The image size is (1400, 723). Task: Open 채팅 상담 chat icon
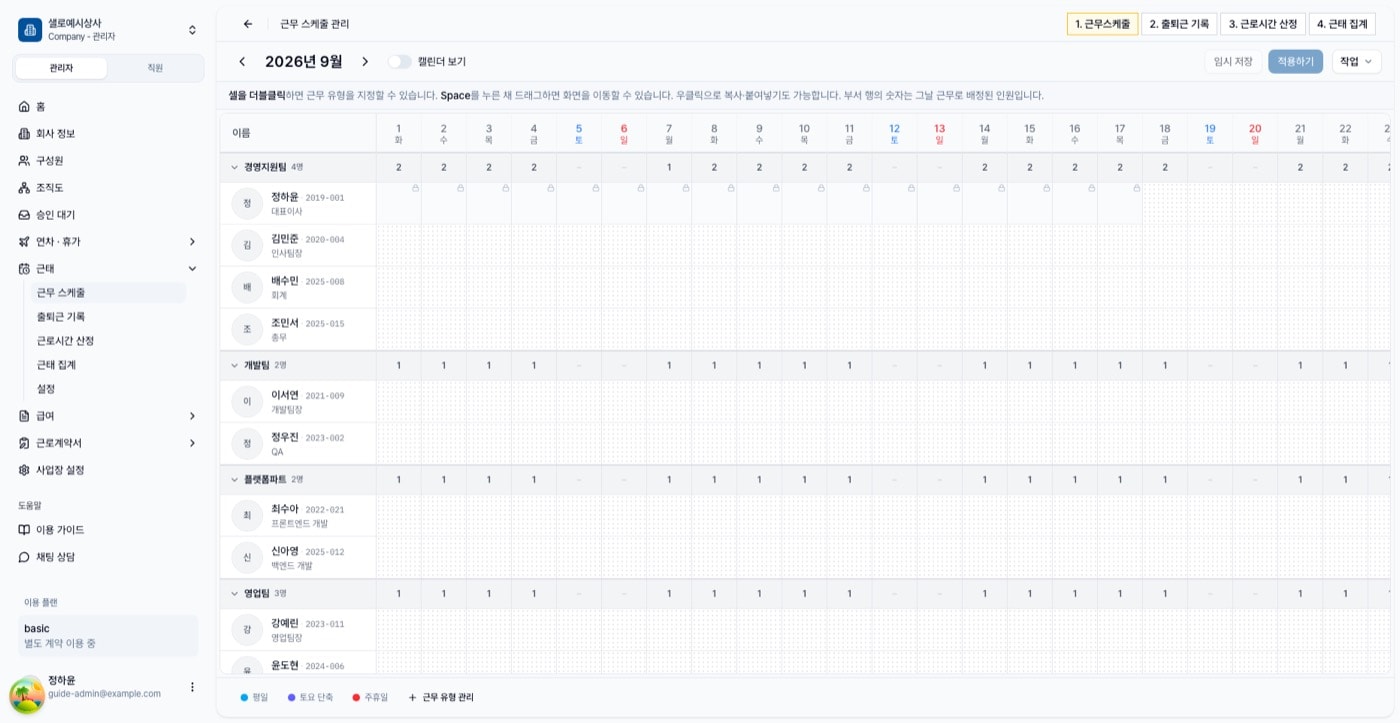(x=24, y=557)
